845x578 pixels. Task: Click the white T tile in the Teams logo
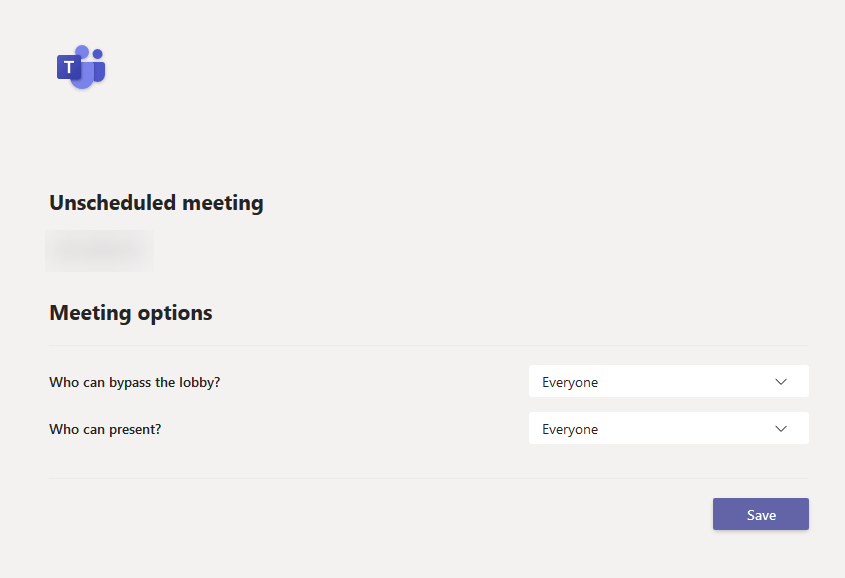coord(69,67)
